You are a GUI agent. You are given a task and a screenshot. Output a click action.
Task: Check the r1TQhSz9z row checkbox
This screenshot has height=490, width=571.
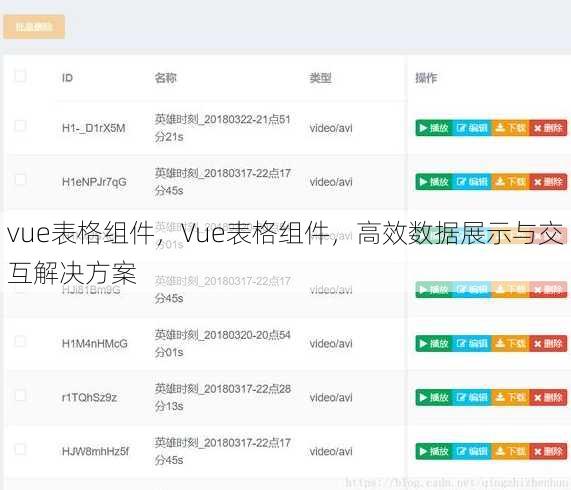coord(20,395)
